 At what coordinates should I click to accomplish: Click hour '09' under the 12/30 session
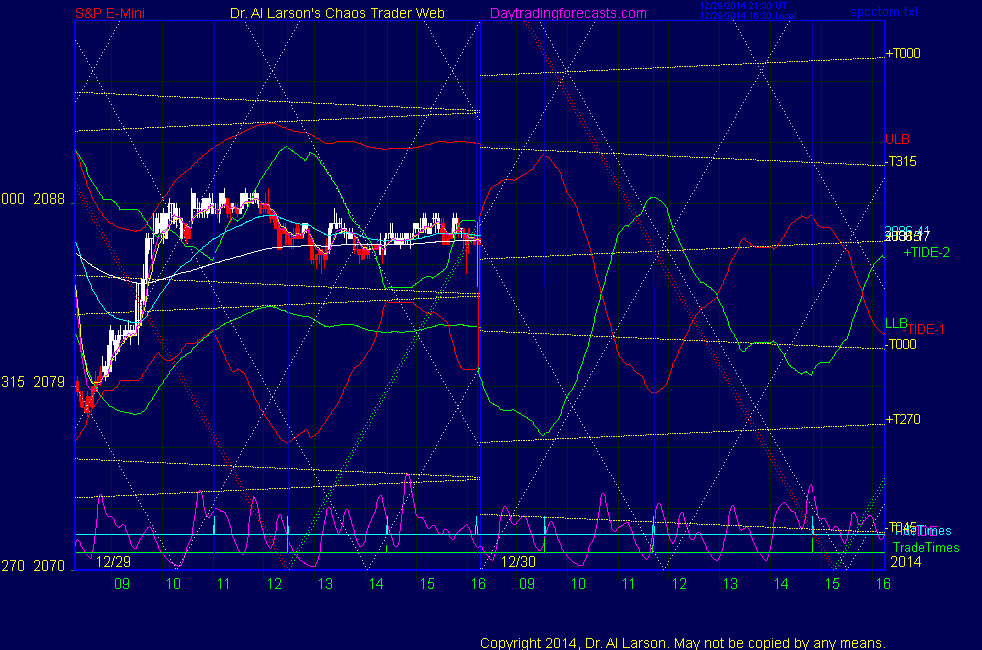tap(527, 584)
